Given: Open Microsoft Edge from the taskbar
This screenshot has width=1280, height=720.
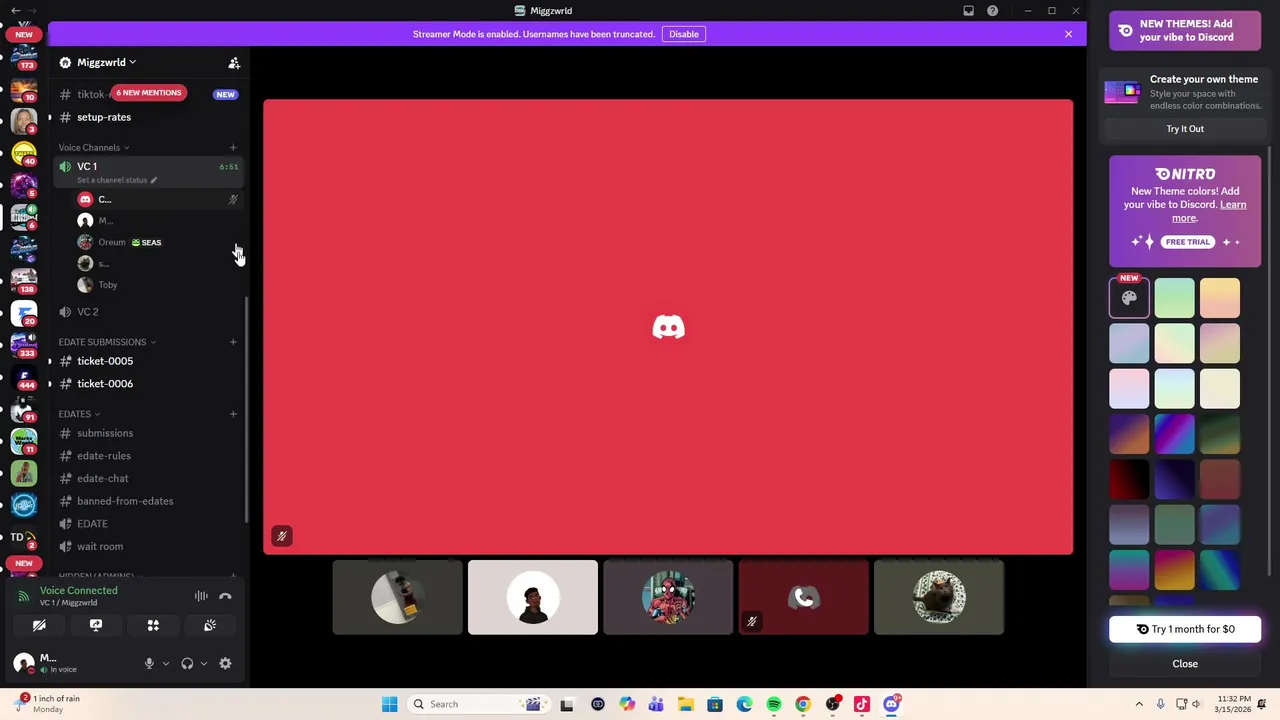Looking at the screenshot, I should (x=745, y=704).
